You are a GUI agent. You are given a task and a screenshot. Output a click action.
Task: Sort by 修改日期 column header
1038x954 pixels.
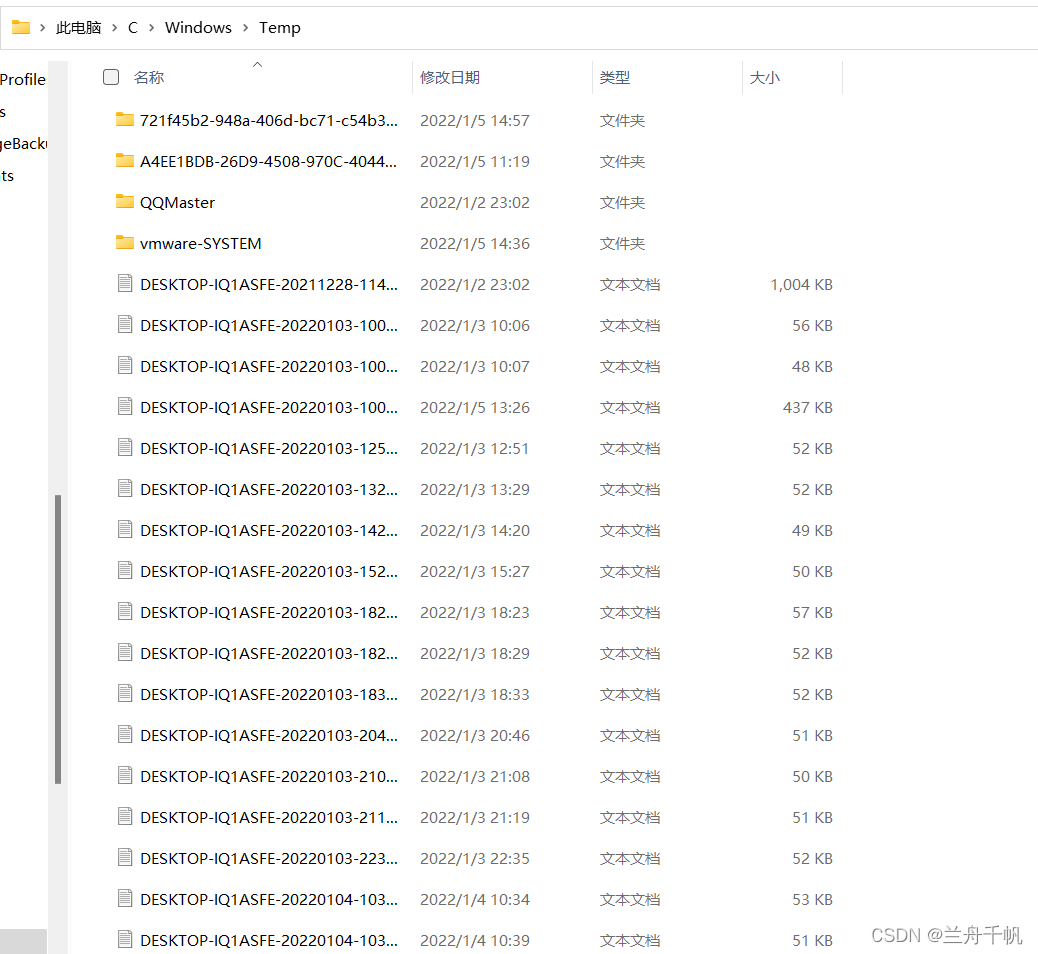click(x=449, y=77)
